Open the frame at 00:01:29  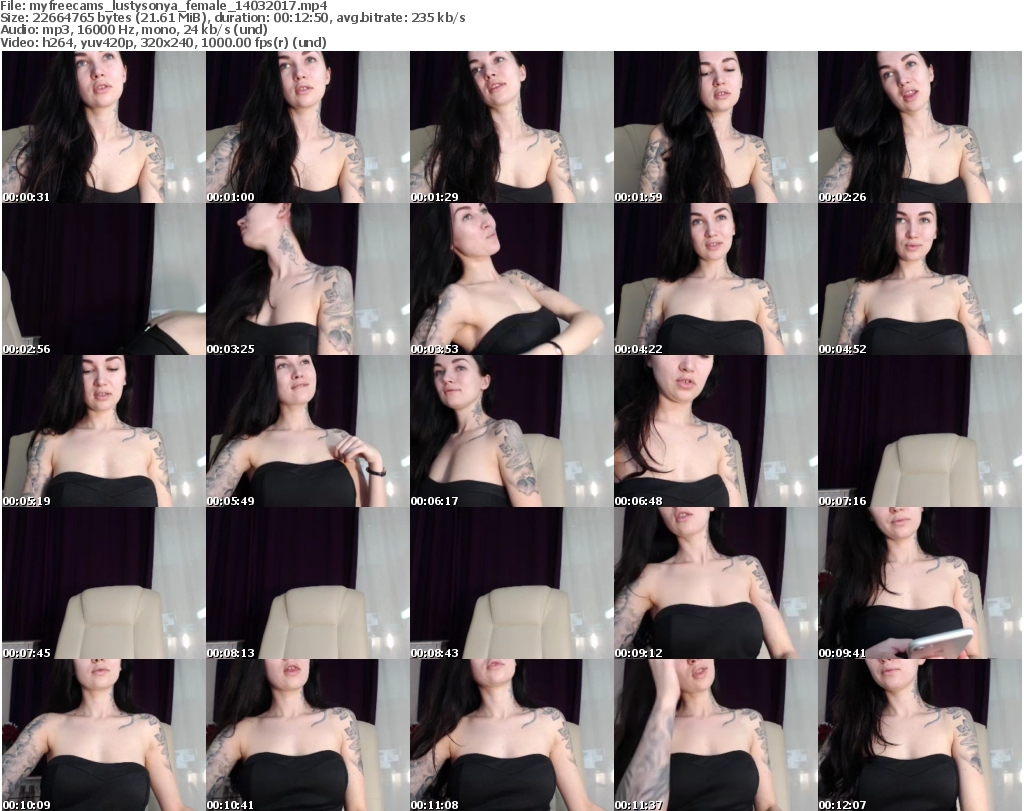[x=511, y=127]
